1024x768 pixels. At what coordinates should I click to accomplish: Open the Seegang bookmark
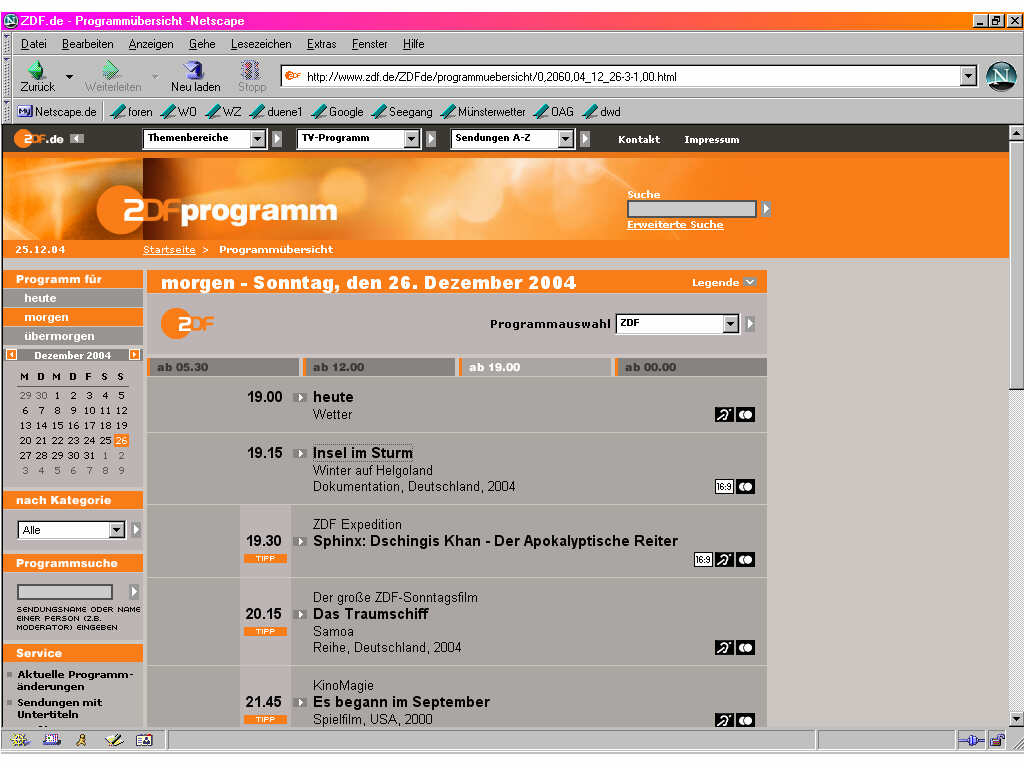402,112
